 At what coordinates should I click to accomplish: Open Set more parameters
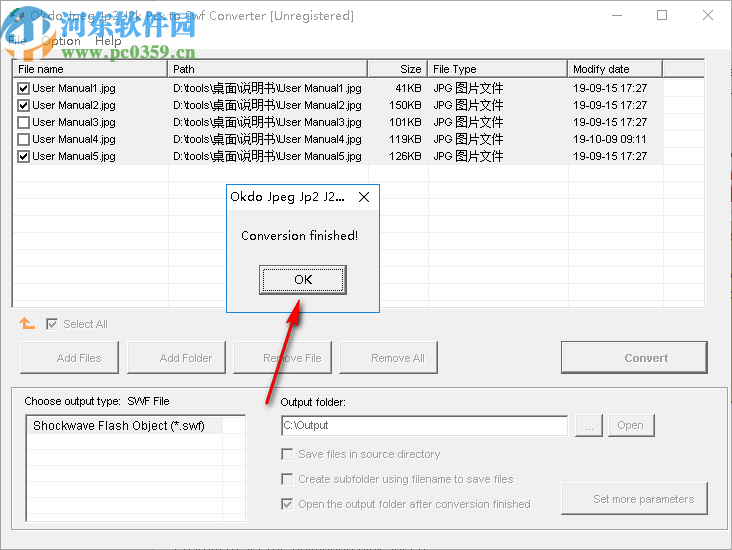click(x=634, y=499)
